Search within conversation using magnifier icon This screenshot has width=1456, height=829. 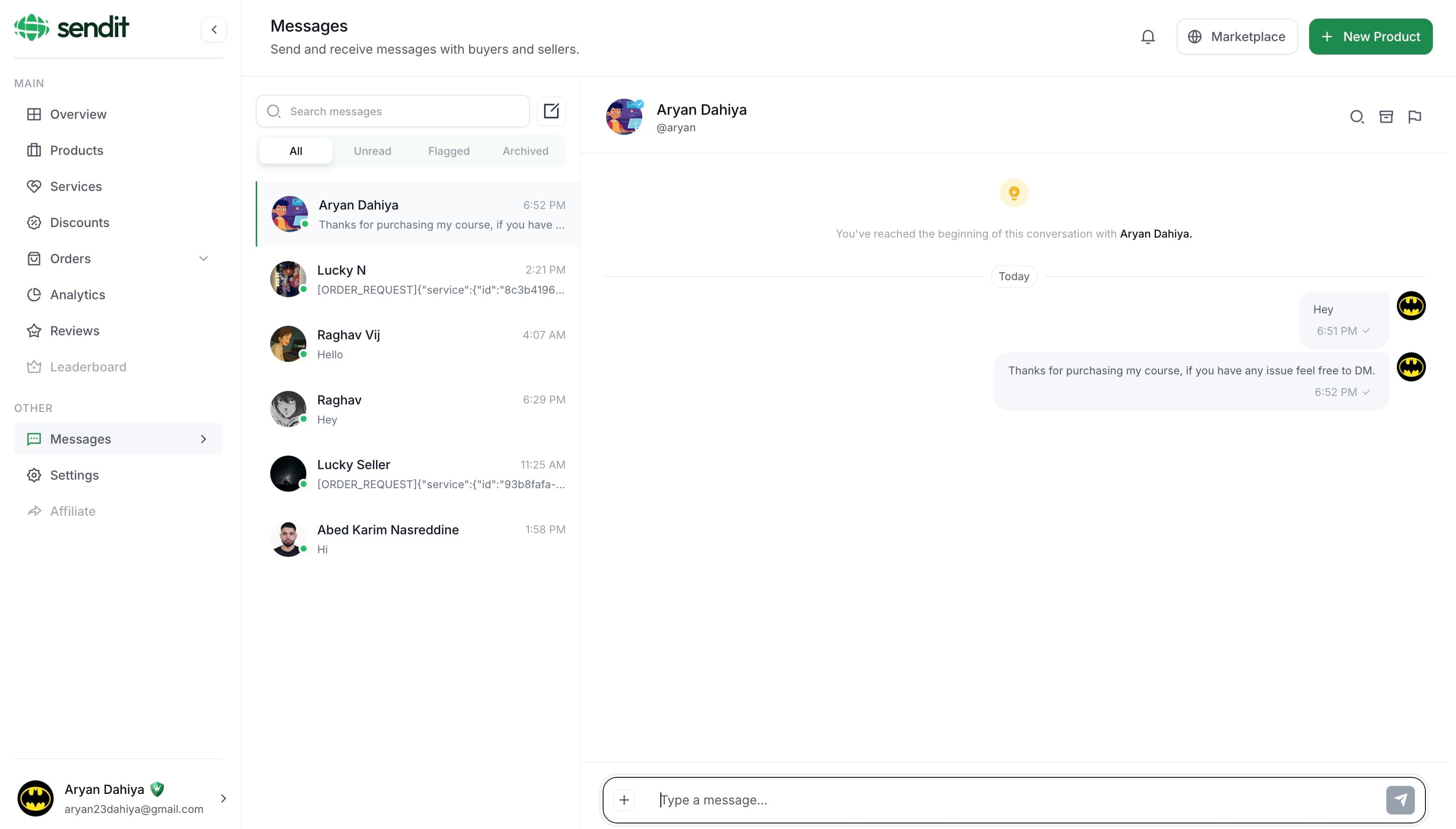point(1357,117)
